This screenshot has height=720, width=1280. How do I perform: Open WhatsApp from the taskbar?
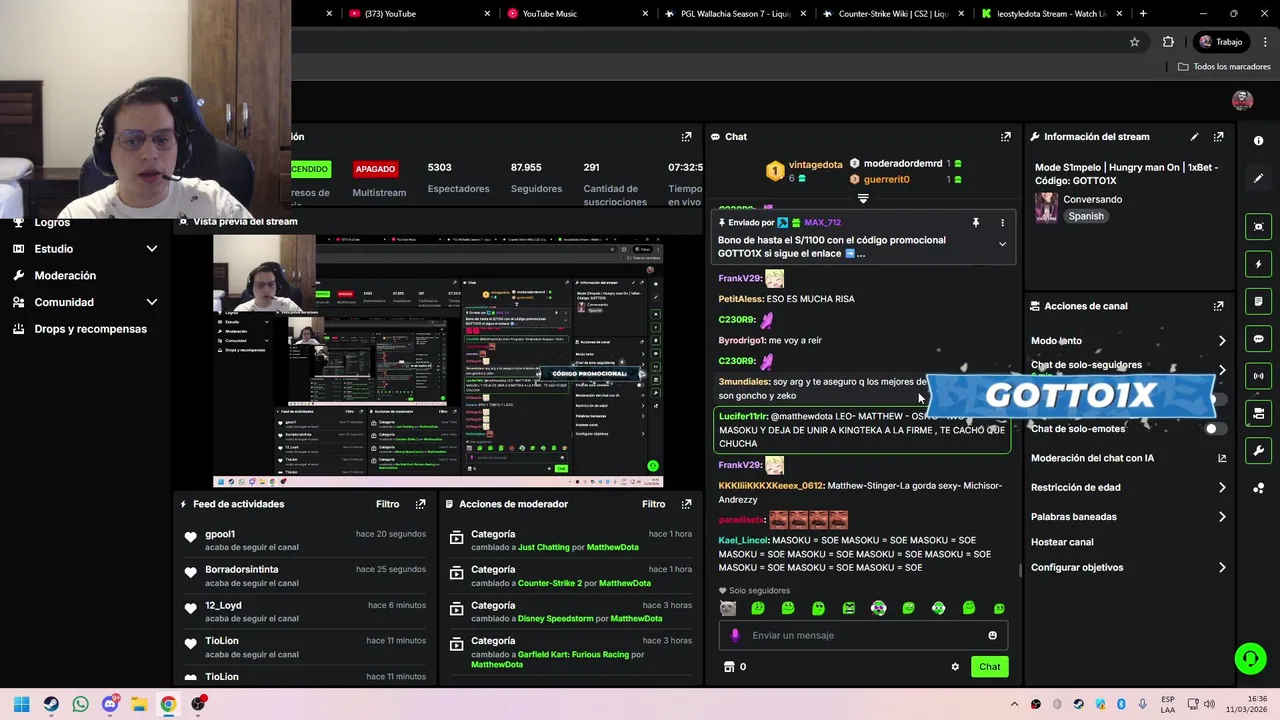click(80, 704)
